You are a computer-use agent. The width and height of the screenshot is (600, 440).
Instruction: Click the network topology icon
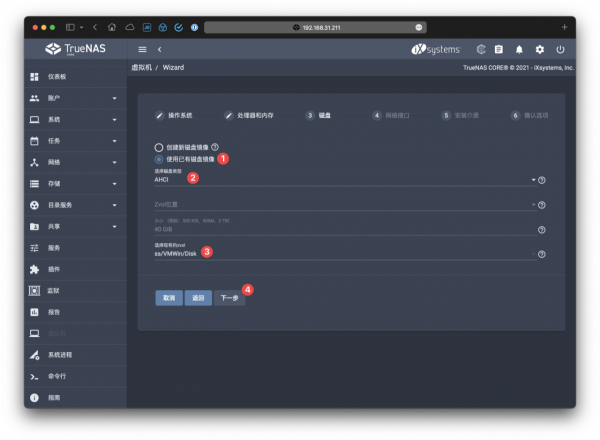point(34,163)
